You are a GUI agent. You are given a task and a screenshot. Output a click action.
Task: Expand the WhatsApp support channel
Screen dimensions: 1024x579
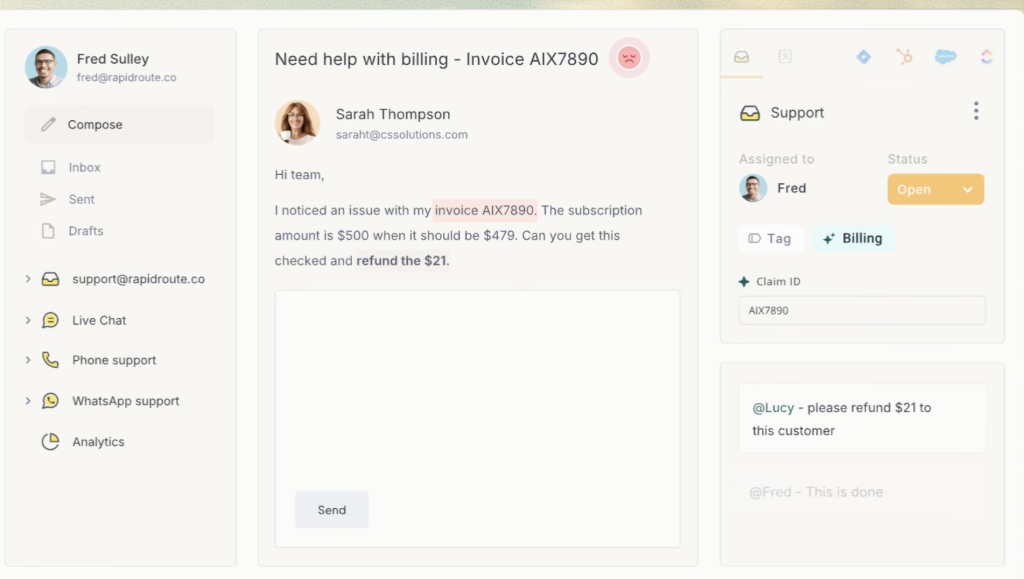click(x=28, y=401)
